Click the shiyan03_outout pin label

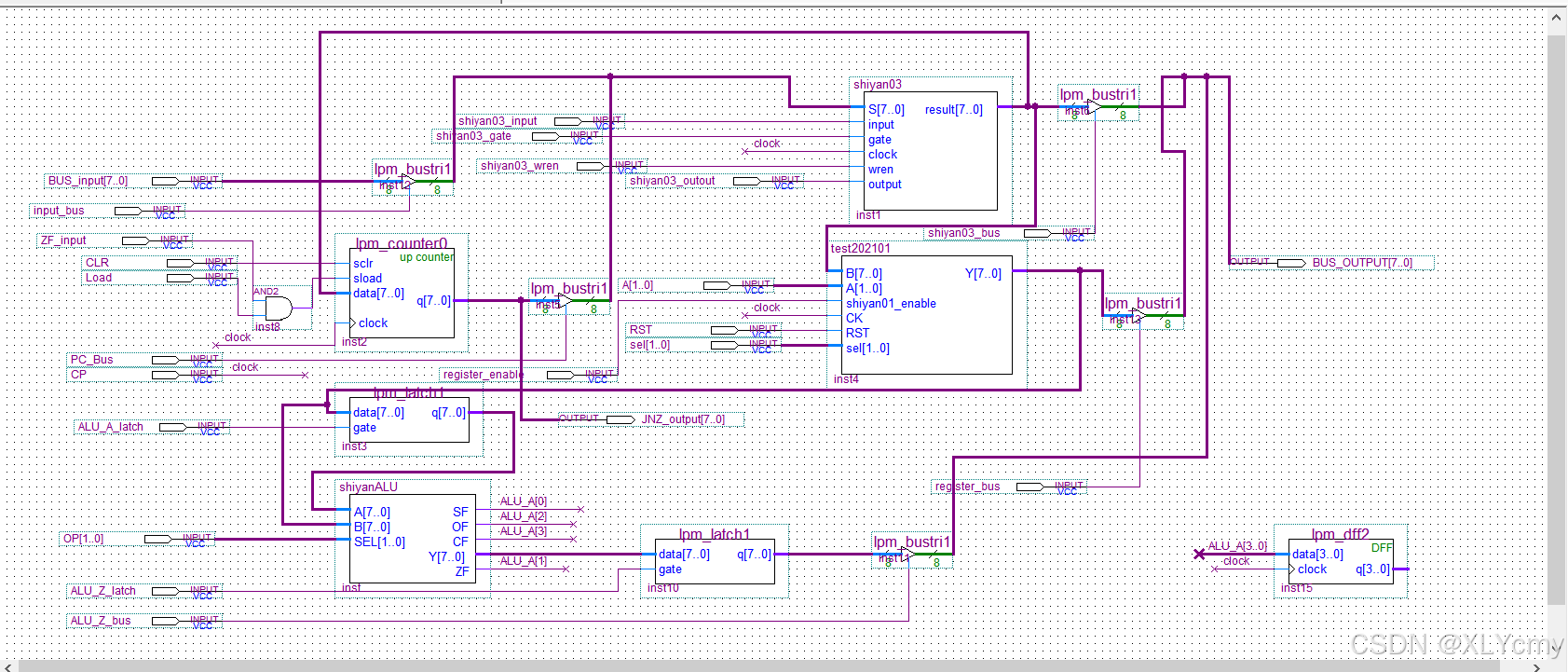coord(672,181)
